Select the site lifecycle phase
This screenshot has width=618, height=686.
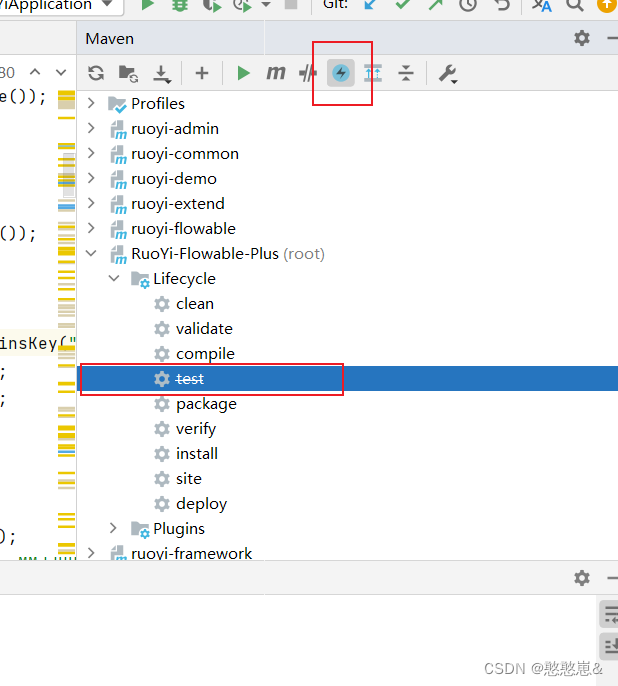(189, 479)
